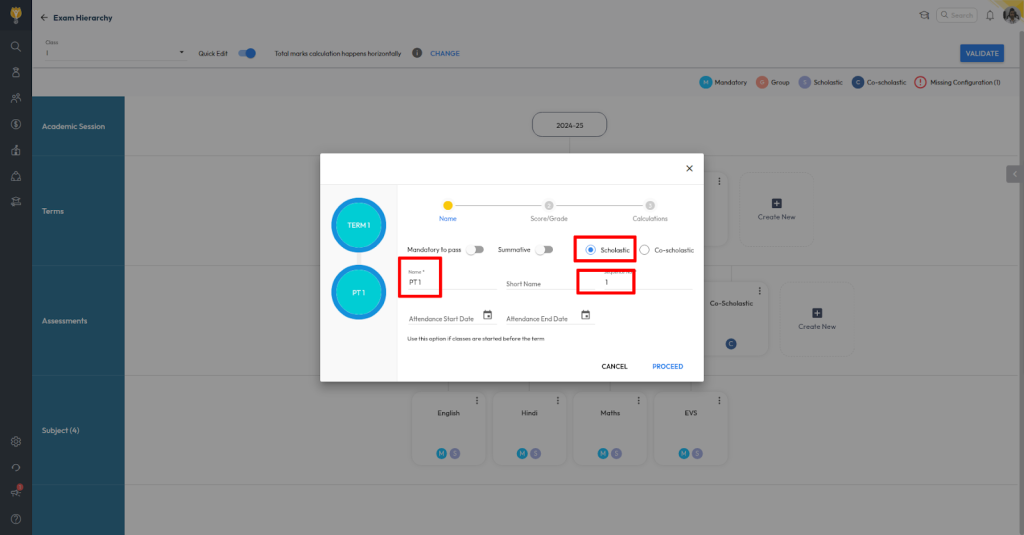The image size is (1024, 535).
Task: Open three-dot menu on Co-Scholastic card
Action: (x=760, y=291)
